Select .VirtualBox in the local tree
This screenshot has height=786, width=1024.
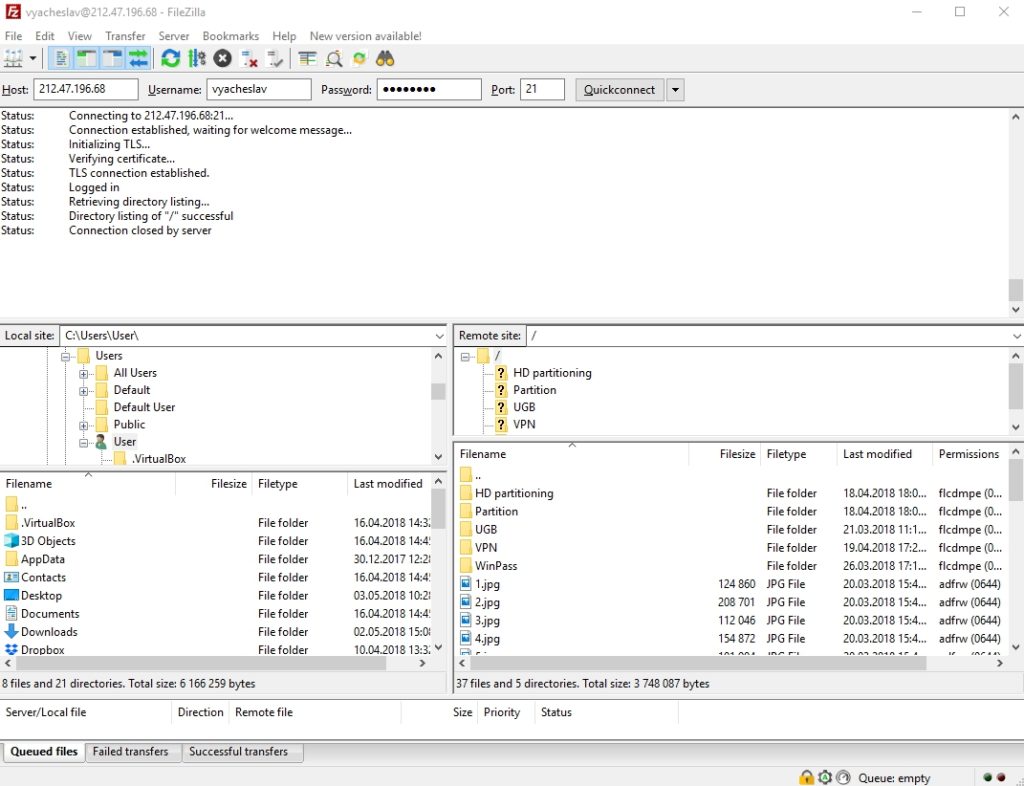(x=159, y=459)
